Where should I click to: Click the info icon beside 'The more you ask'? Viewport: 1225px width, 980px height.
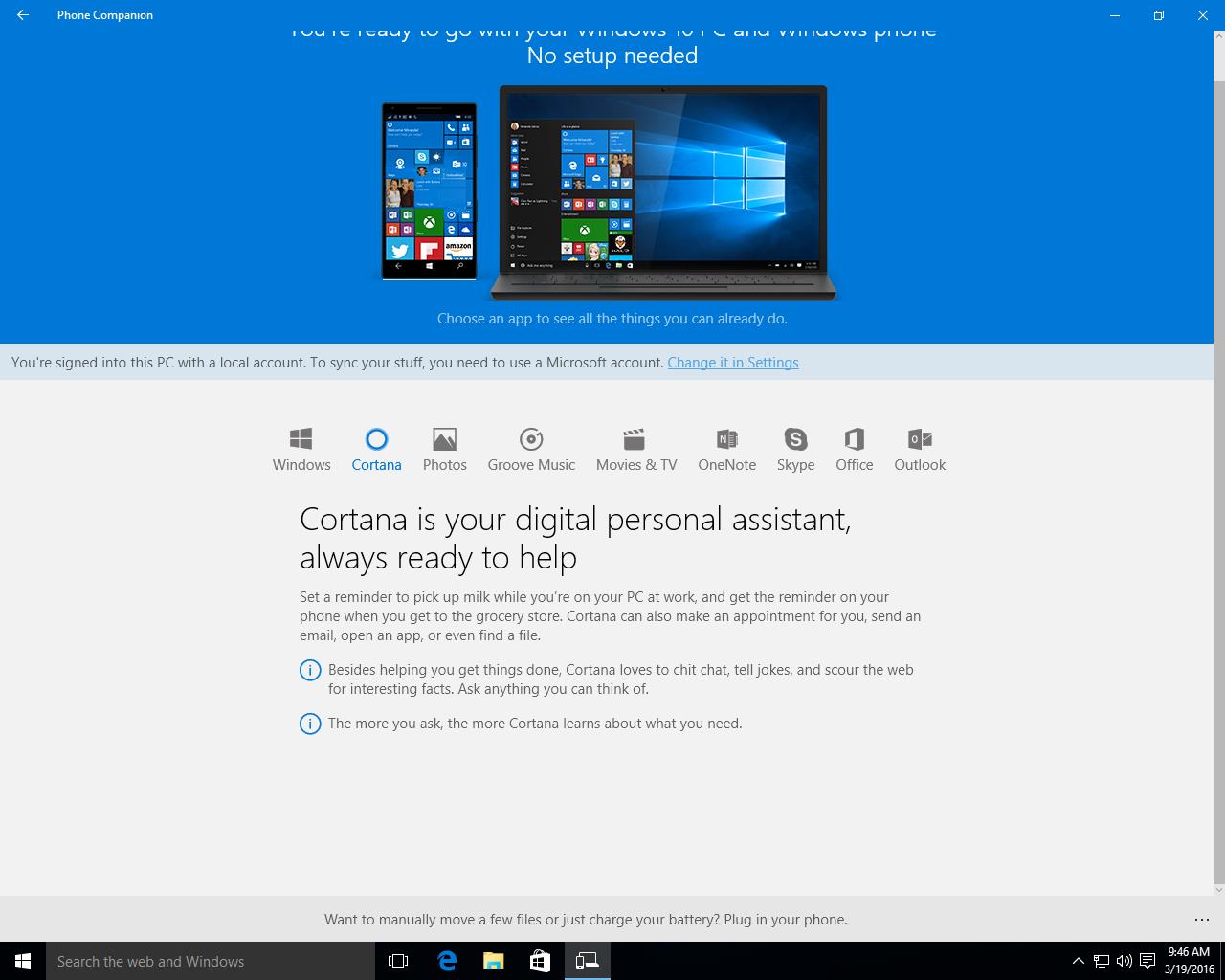pos(310,724)
